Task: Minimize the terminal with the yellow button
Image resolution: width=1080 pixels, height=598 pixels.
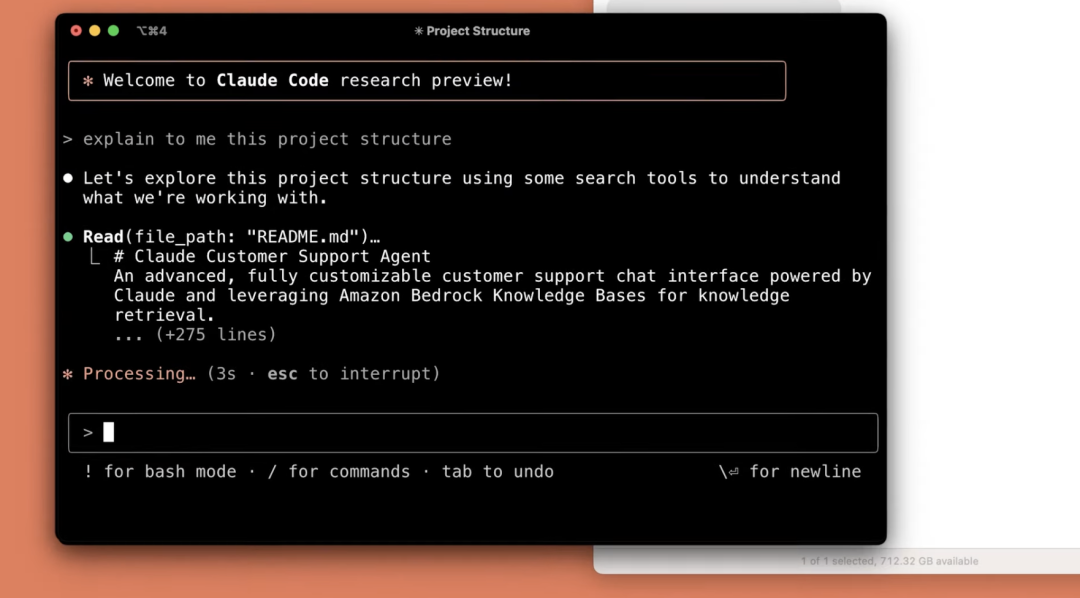Action: (95, 31)
